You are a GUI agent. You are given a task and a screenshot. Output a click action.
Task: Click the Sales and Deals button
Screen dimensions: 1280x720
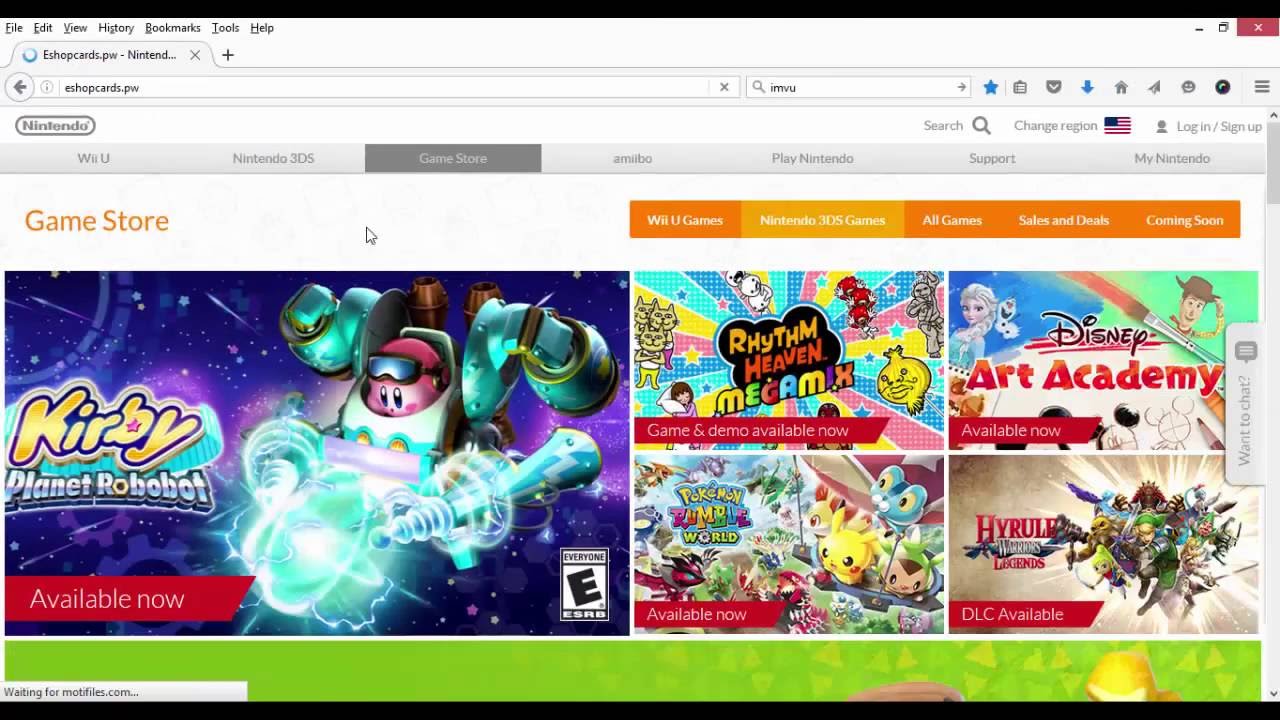coord(1064,220)
